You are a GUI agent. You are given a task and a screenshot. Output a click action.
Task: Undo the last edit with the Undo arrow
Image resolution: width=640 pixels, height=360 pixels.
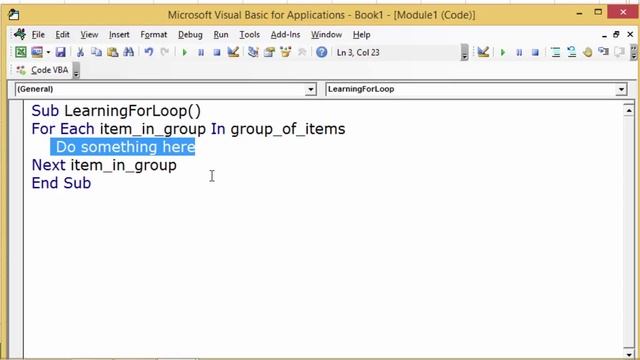click(x=149, y=52)
